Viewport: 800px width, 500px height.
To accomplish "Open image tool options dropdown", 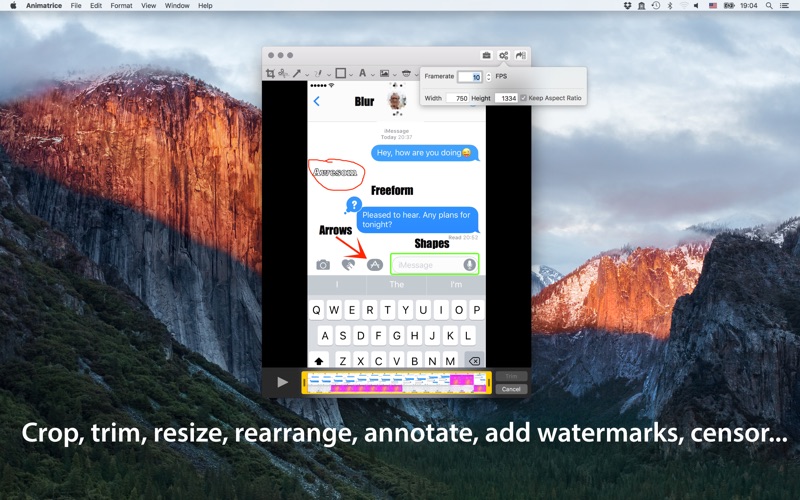I will pyautogui.click(x=395, y=74).
